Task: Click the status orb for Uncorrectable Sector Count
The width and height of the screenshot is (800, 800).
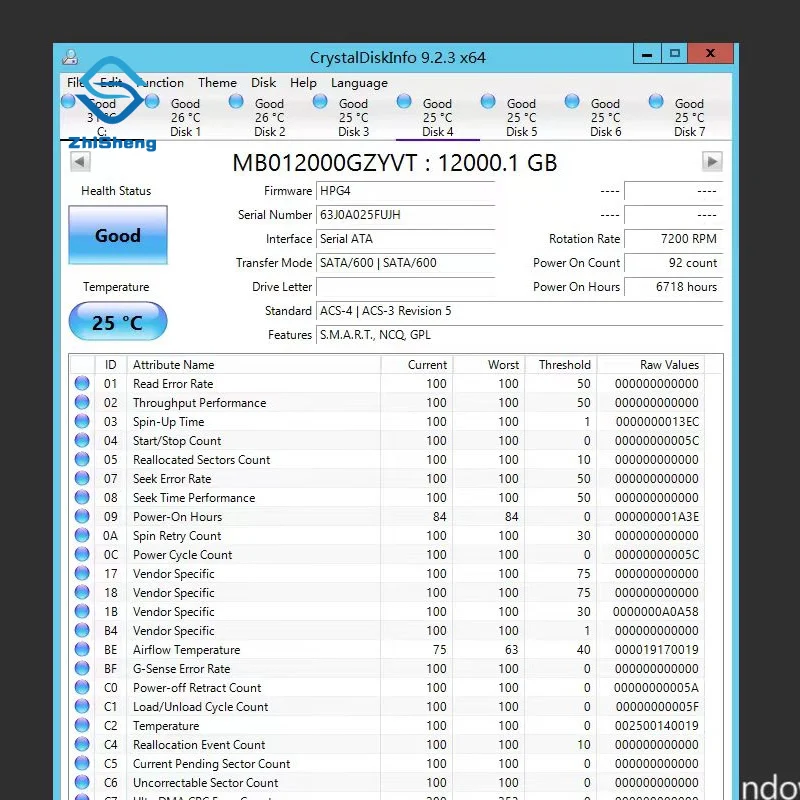Action: tap(82, 782)
